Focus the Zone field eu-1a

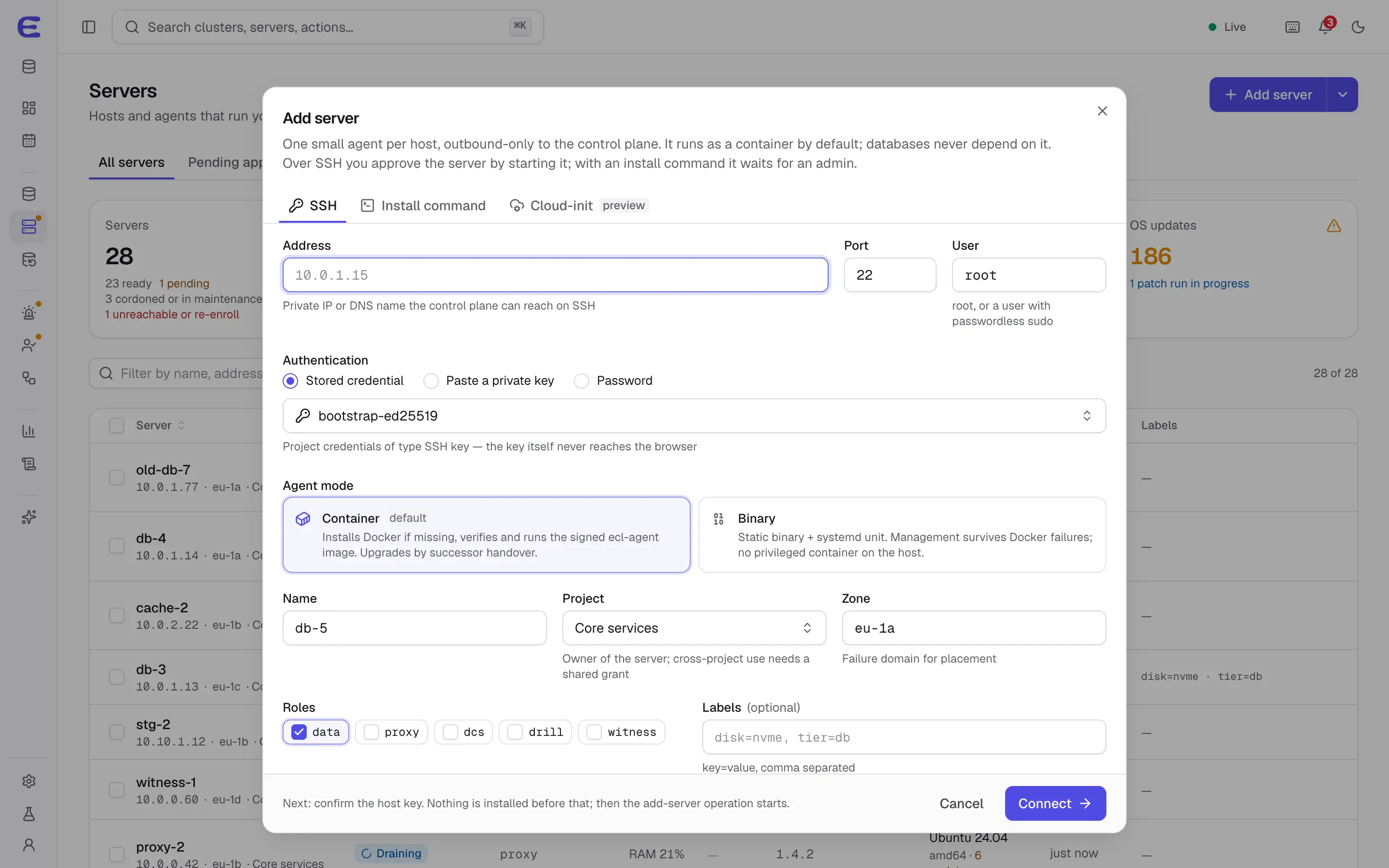(x=973, y=628)
